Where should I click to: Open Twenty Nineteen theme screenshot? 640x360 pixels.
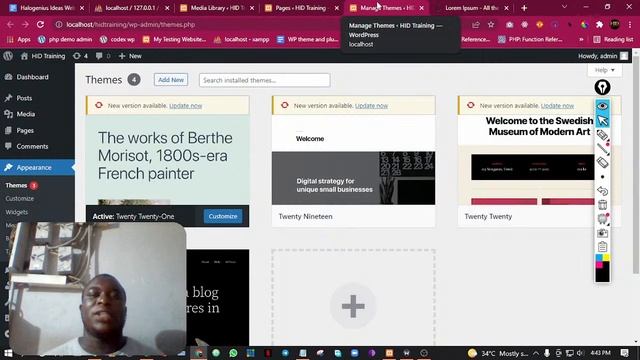(353, 160)
